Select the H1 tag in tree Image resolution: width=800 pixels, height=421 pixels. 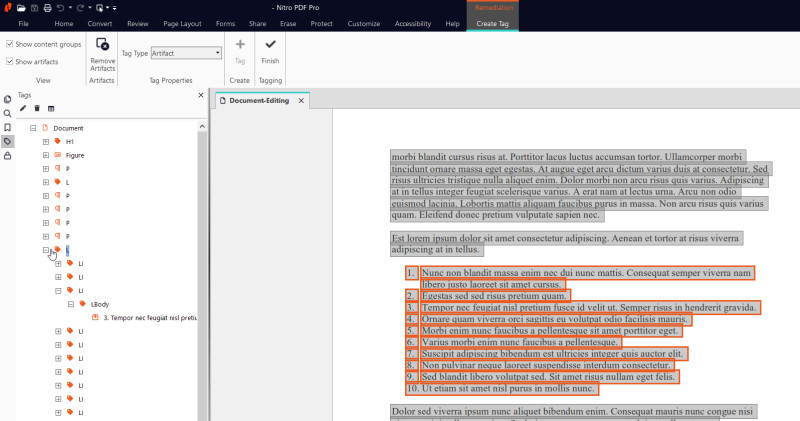click(x=69, y=142)
